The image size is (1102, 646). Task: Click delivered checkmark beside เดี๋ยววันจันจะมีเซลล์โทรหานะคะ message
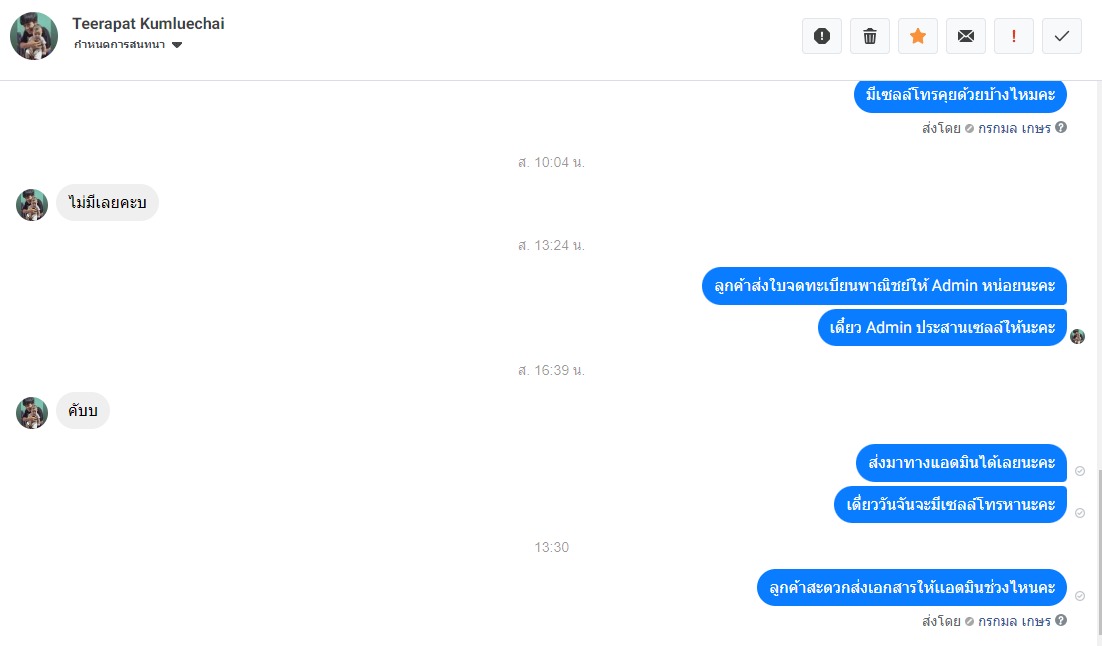[x=1080, y=513]
